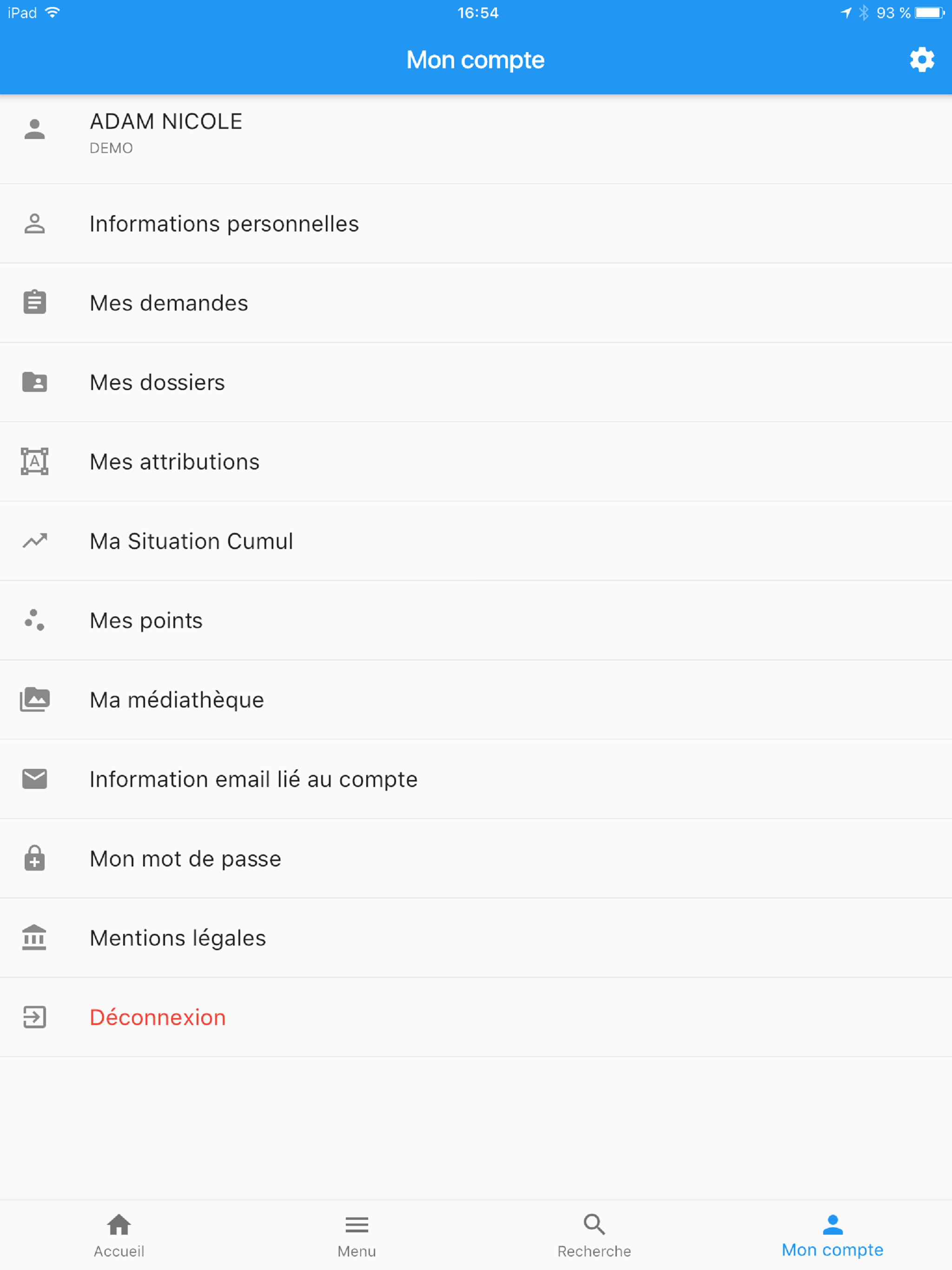Tap the clipboard icon beside Mes demandes
The image size is (952, 1270).
click(34, 302)
